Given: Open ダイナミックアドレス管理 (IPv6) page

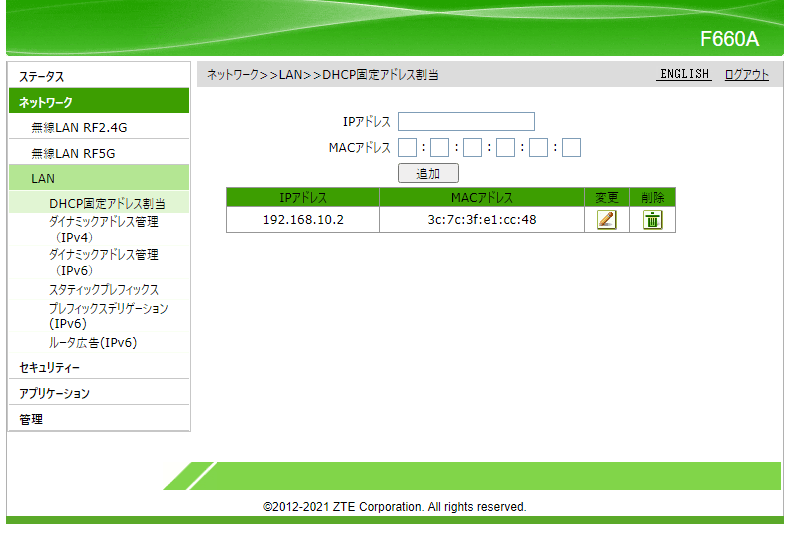Looking at the screenshot, I should click(103, 262).
